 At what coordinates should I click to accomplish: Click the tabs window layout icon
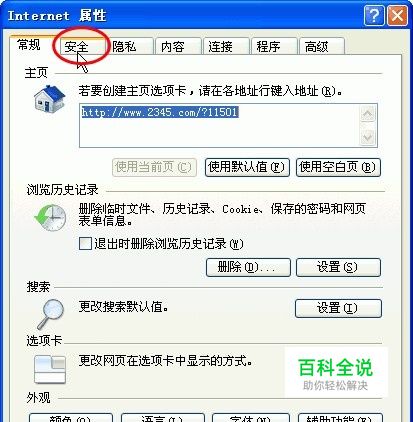coord(50,369)
